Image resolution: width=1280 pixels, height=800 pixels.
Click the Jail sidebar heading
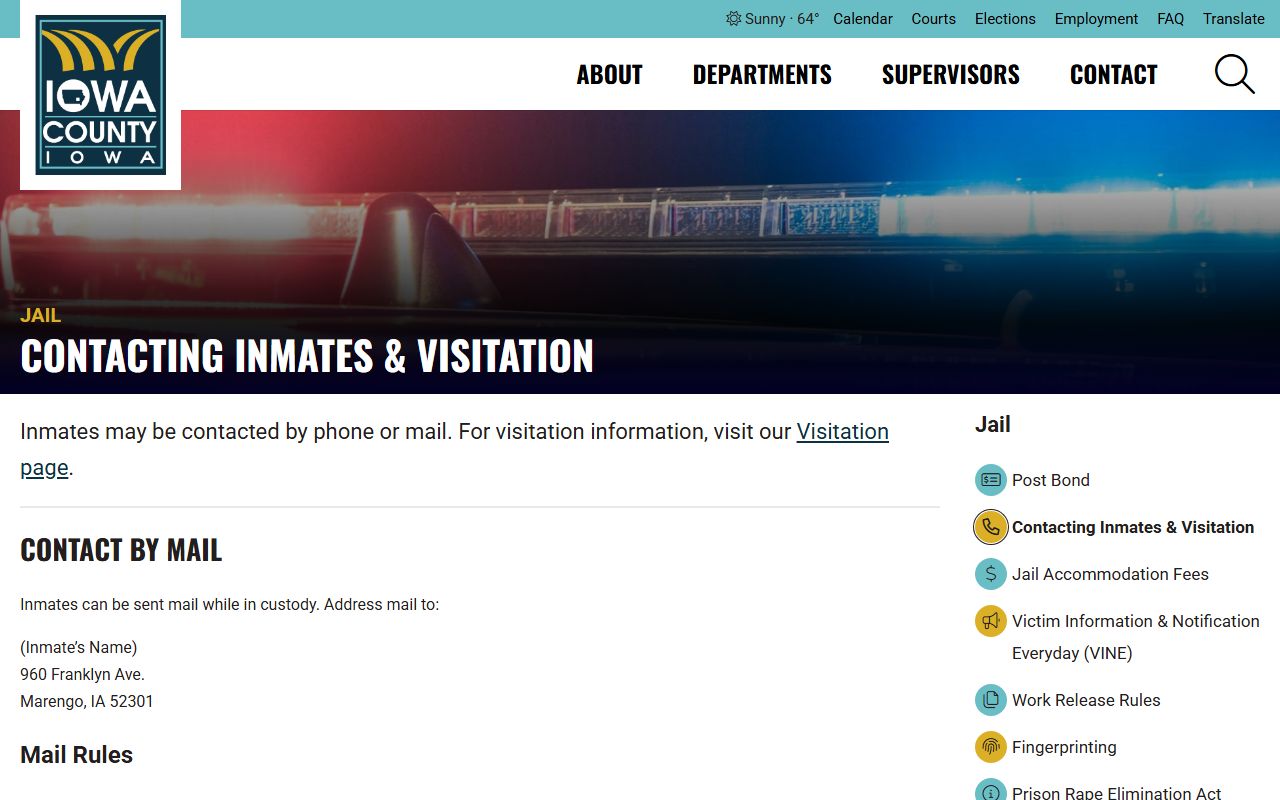pos(993,424)
